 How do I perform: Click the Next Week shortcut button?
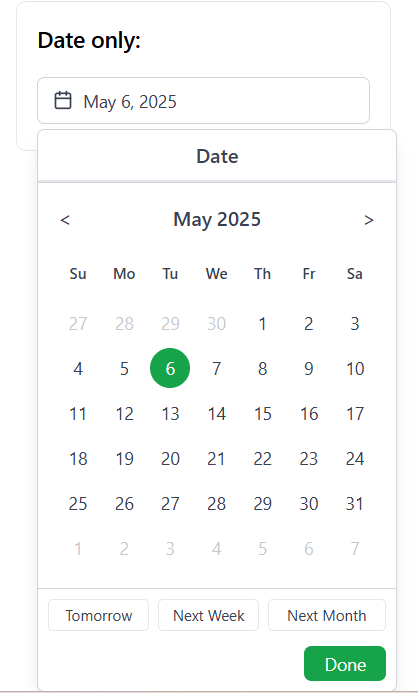209,615
